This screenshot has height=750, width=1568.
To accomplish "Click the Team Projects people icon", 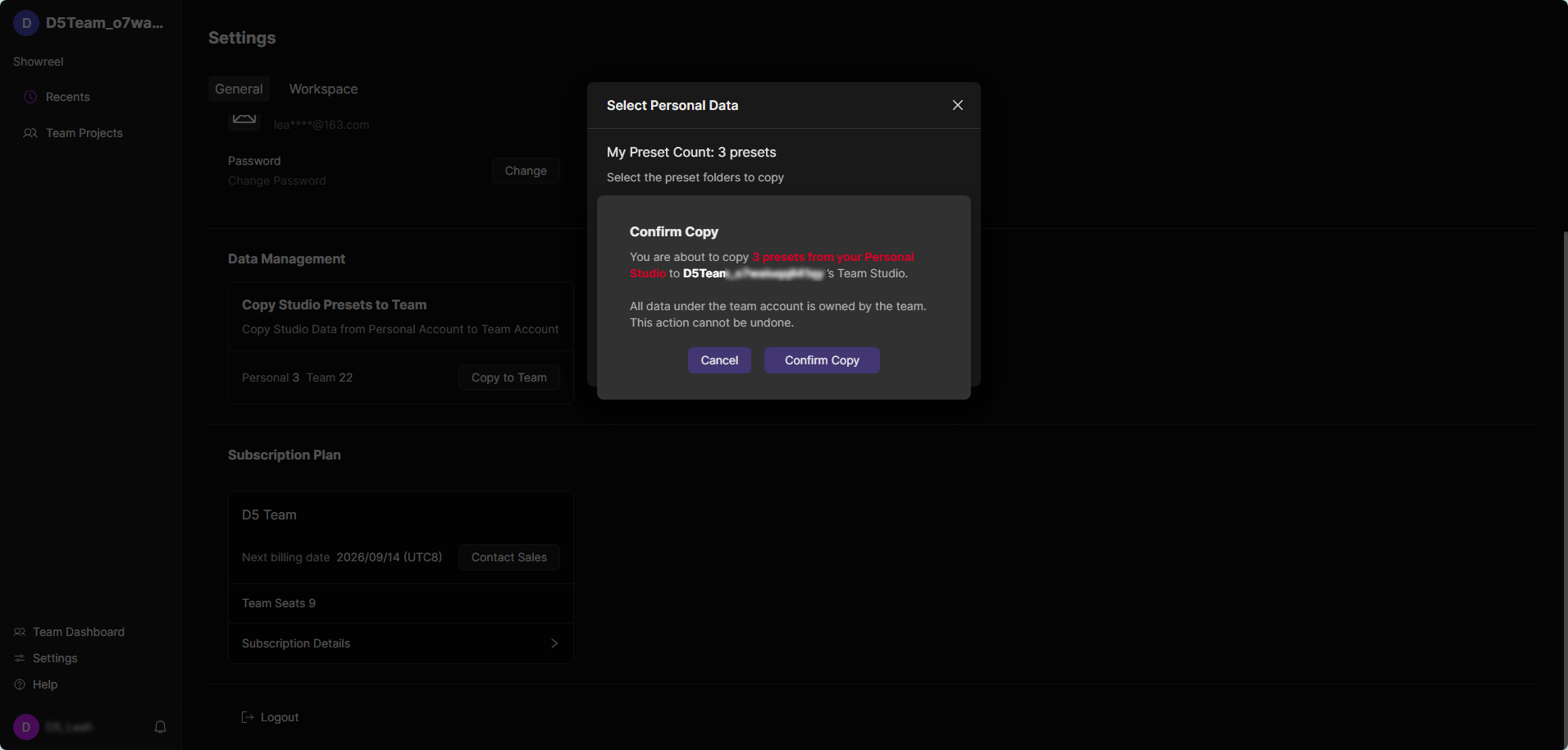I will click(x=30, y=133).
